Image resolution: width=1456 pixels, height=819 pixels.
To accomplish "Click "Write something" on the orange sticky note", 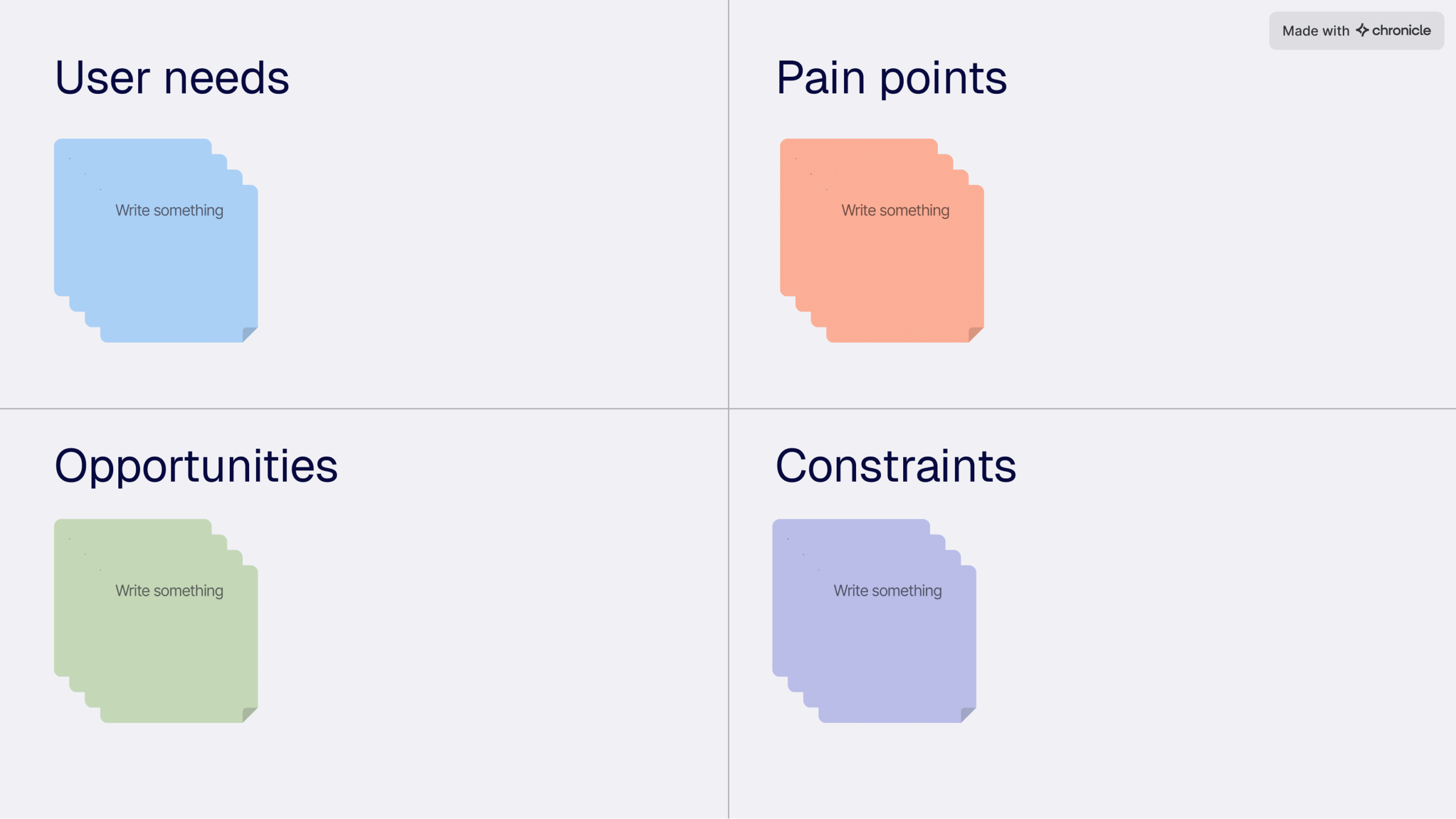I will coord(895,210).
